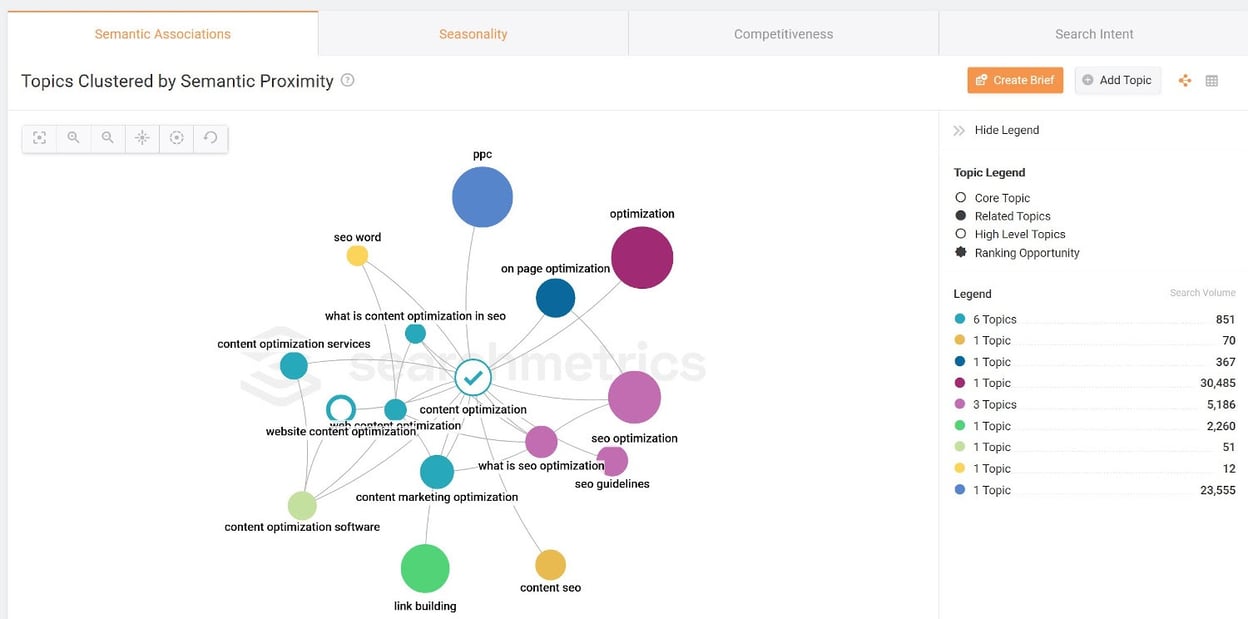This screenshot has width=1248, height=619.
Task: Click the circular target icon in the toolbar
Action: pos(176,138)
